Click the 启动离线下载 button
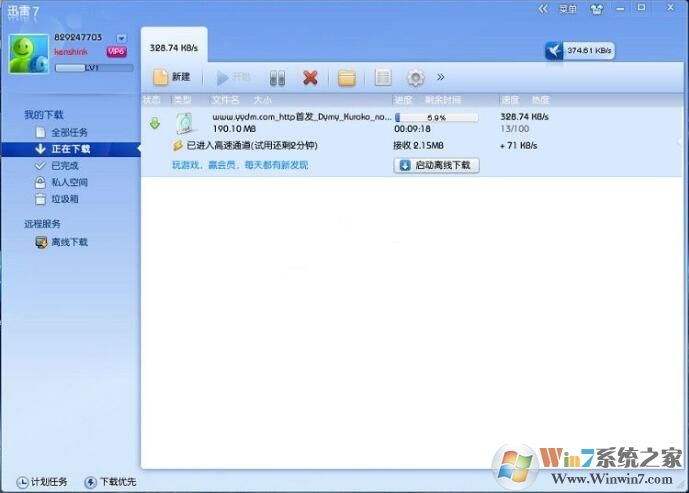689x493 pixels. tap(437, 165)
